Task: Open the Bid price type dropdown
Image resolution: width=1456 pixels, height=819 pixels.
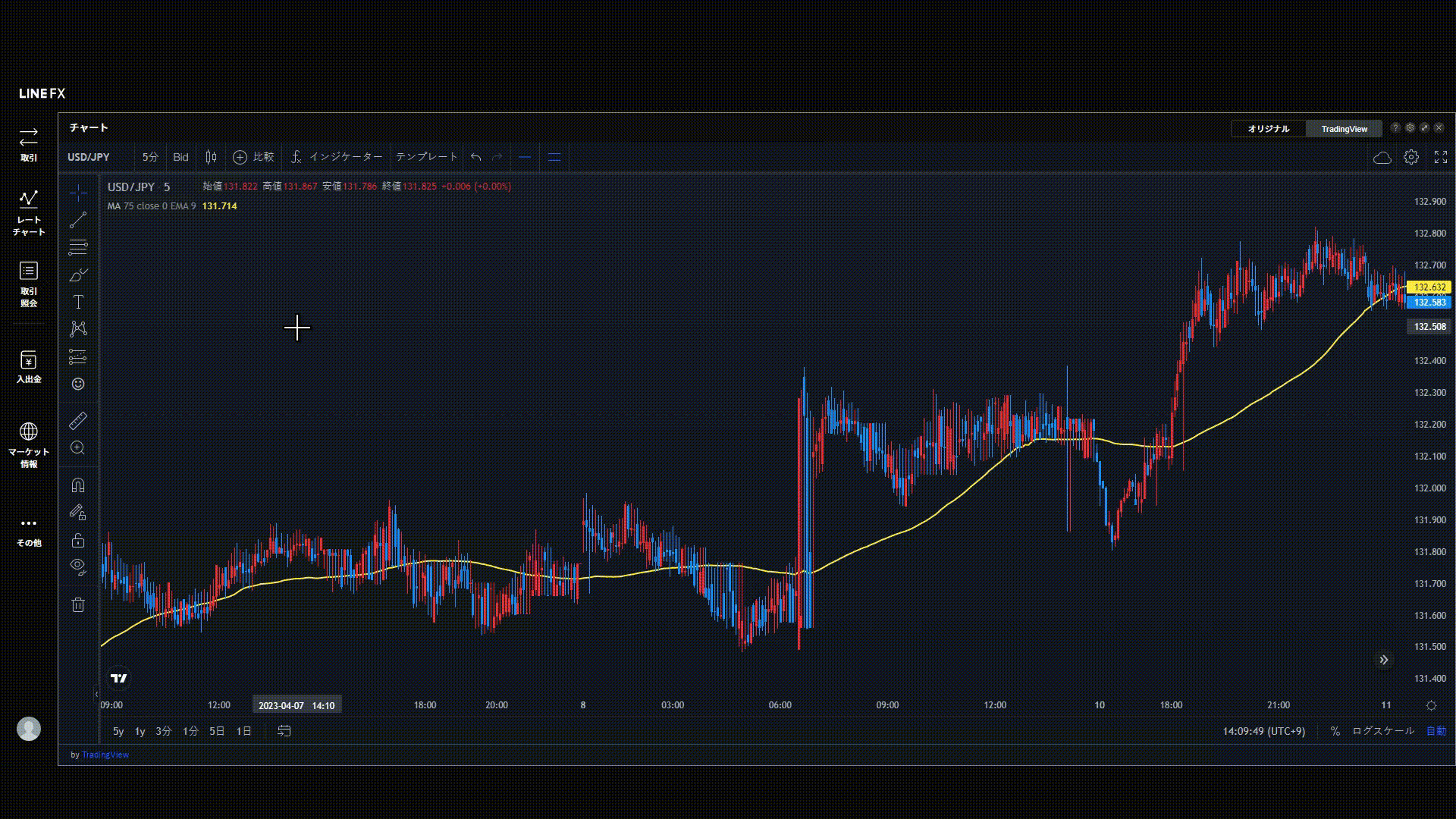Action: tap(180, 157)
